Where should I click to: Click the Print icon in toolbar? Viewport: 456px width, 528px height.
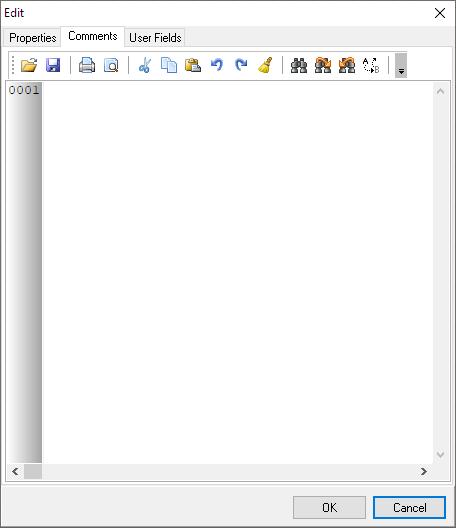coord(87,65)
